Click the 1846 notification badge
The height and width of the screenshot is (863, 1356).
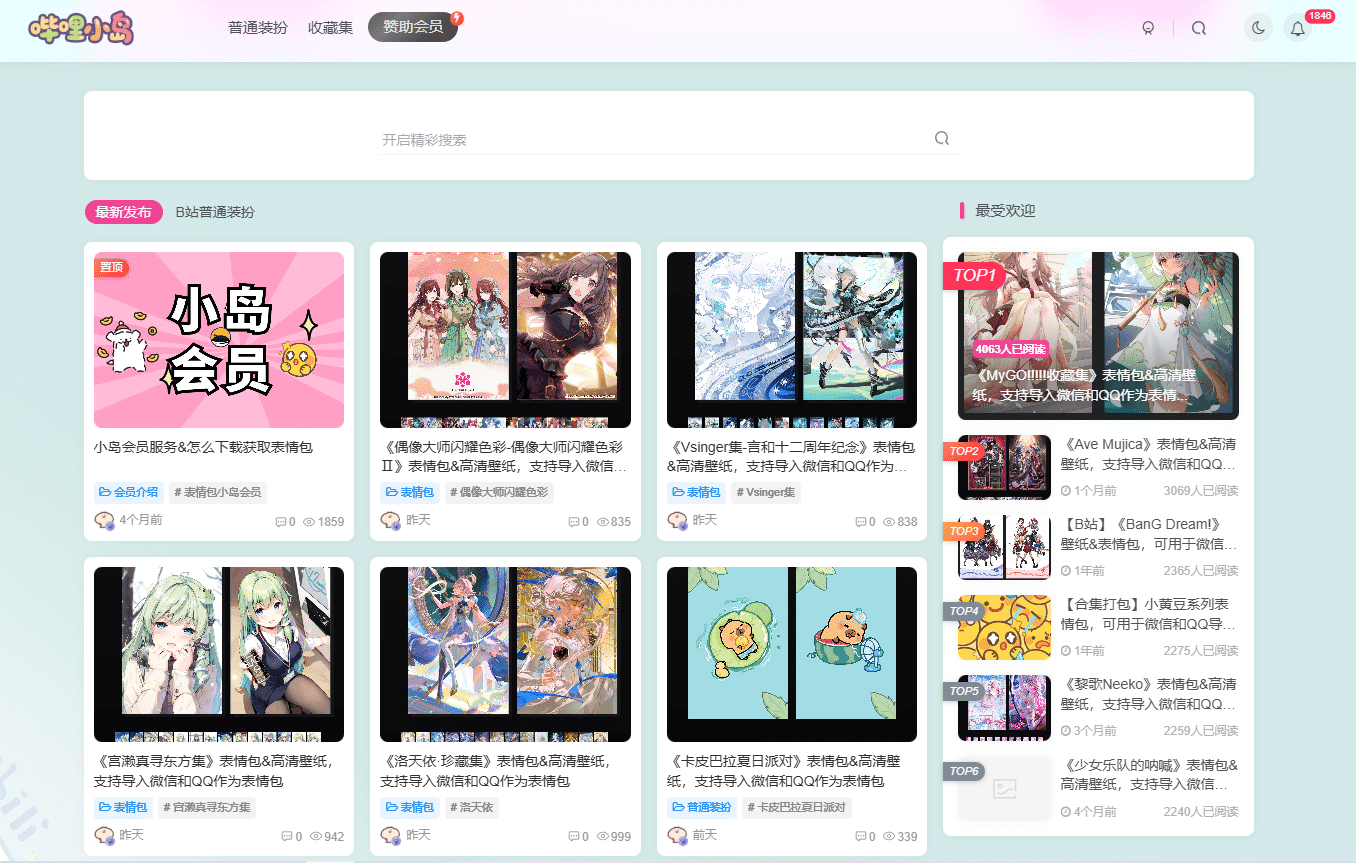click(x=1320, y=16)
